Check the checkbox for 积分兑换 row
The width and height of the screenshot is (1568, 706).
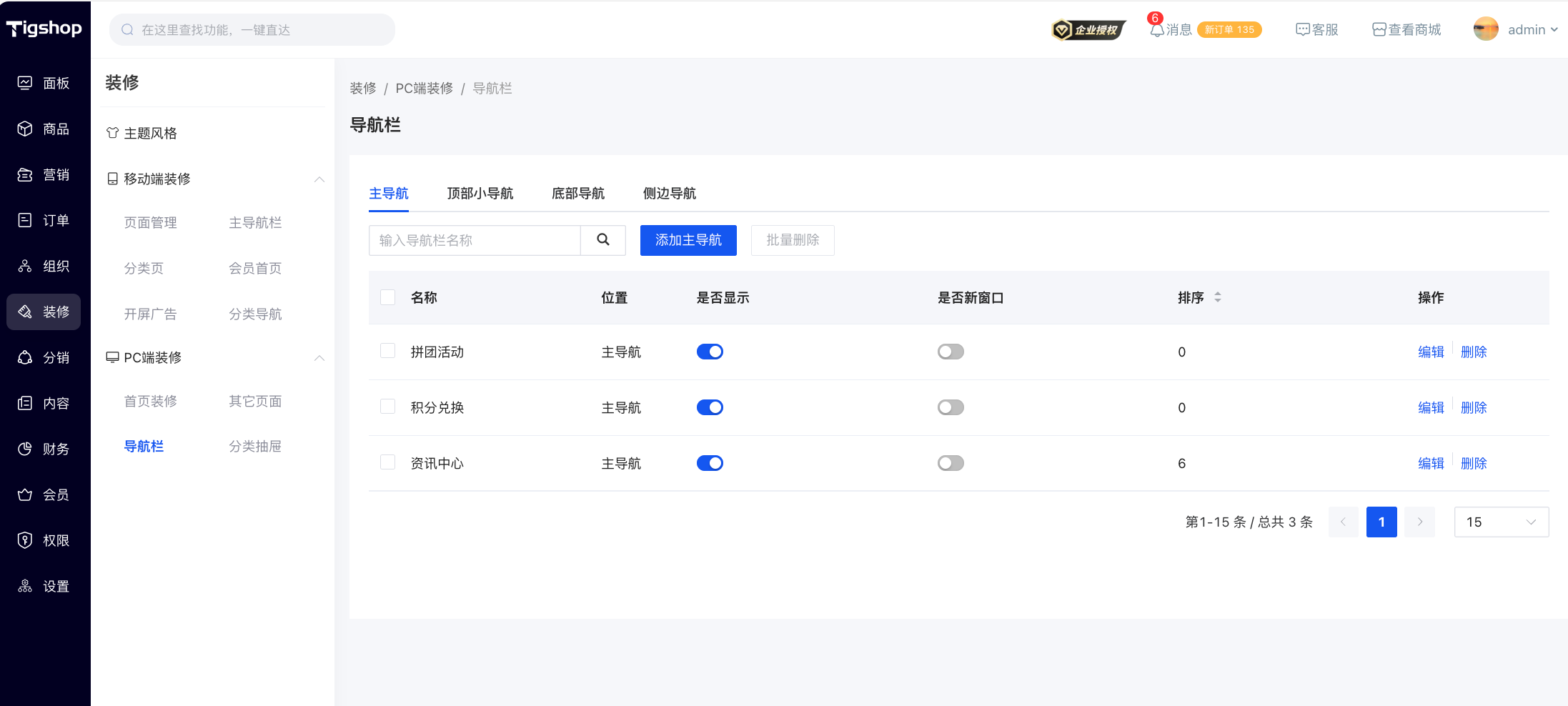(x=388, y=407)
